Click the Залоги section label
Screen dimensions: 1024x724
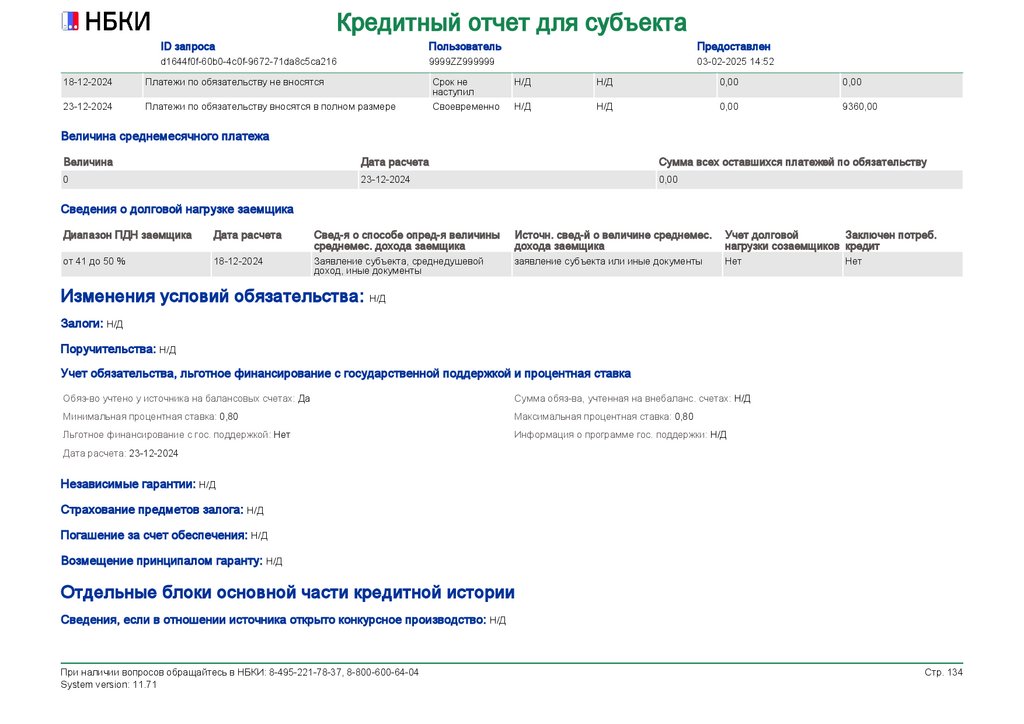82,324
